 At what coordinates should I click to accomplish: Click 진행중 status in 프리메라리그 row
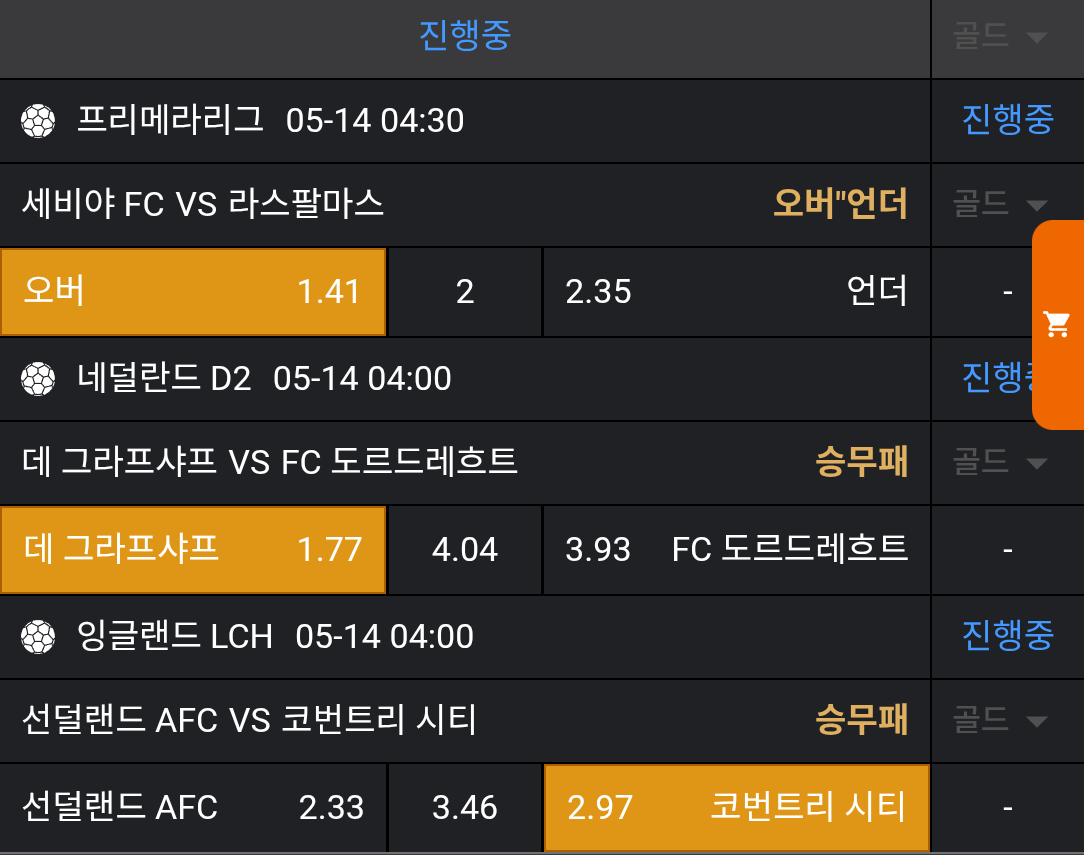click(1007, 120)
